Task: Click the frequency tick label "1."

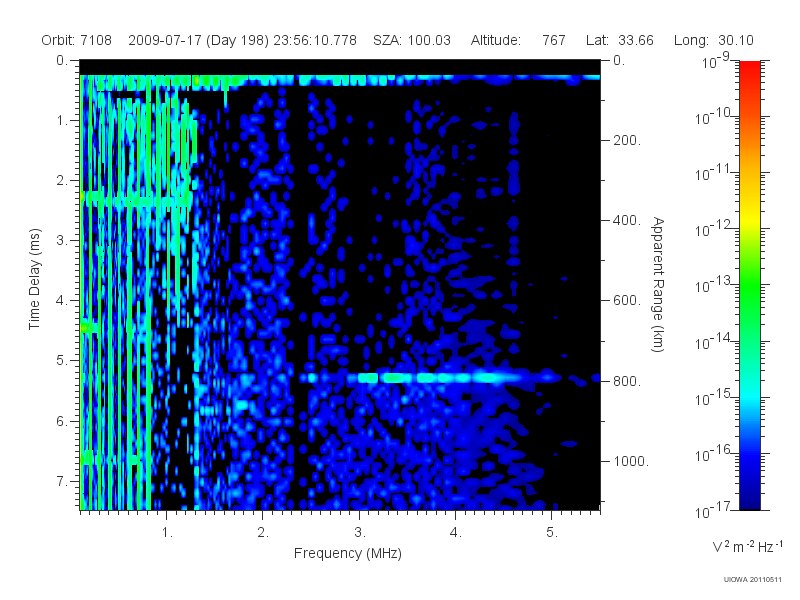Action: pyautogui.click(x=167, y=533)
